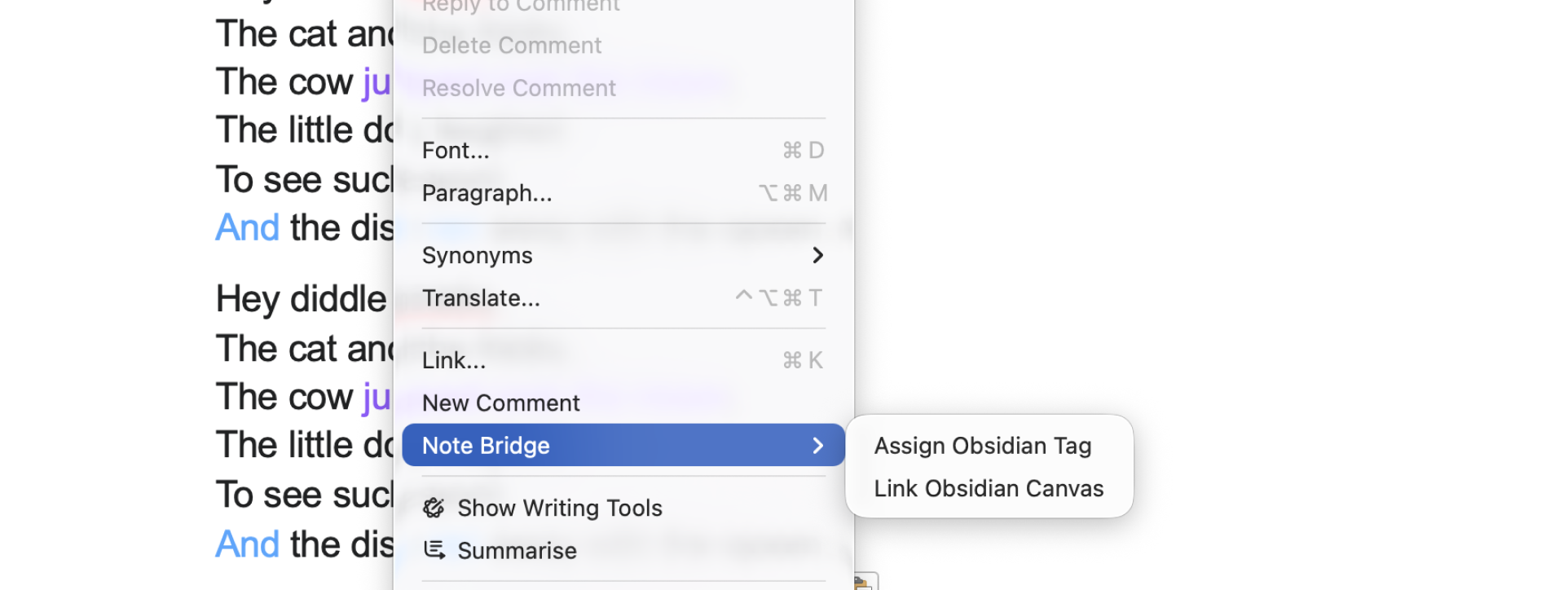
Task: Open the Synonyms disclosure arrow
Action: (x=817, y=255)
